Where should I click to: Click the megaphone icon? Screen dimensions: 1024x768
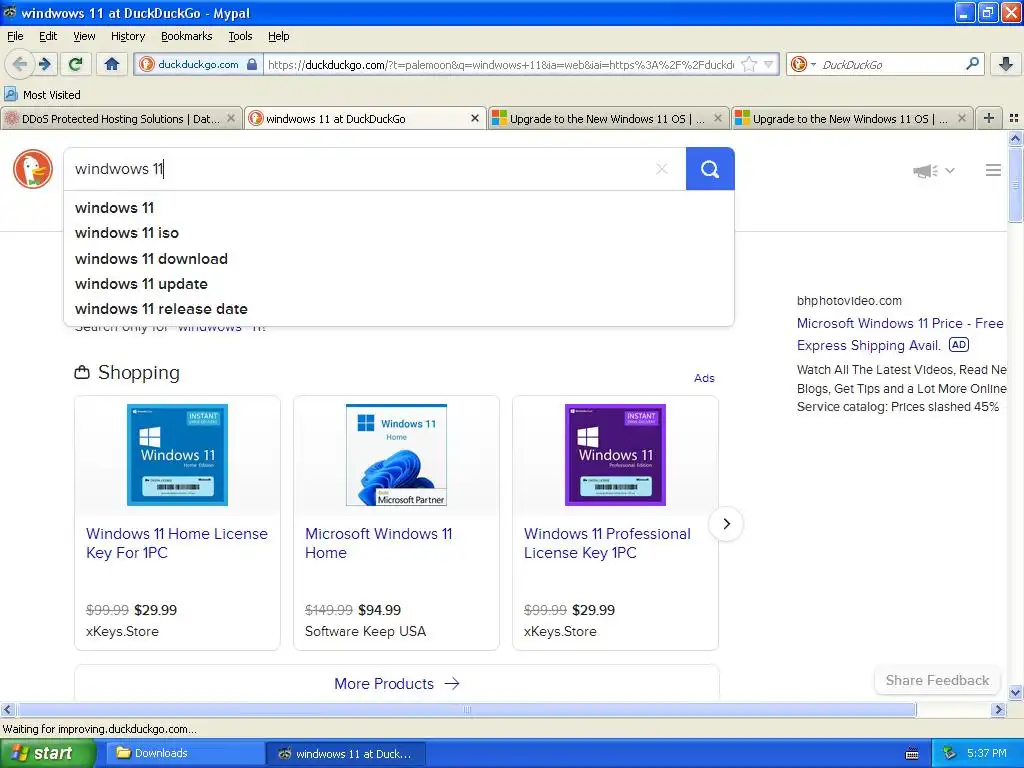[925, 170]
